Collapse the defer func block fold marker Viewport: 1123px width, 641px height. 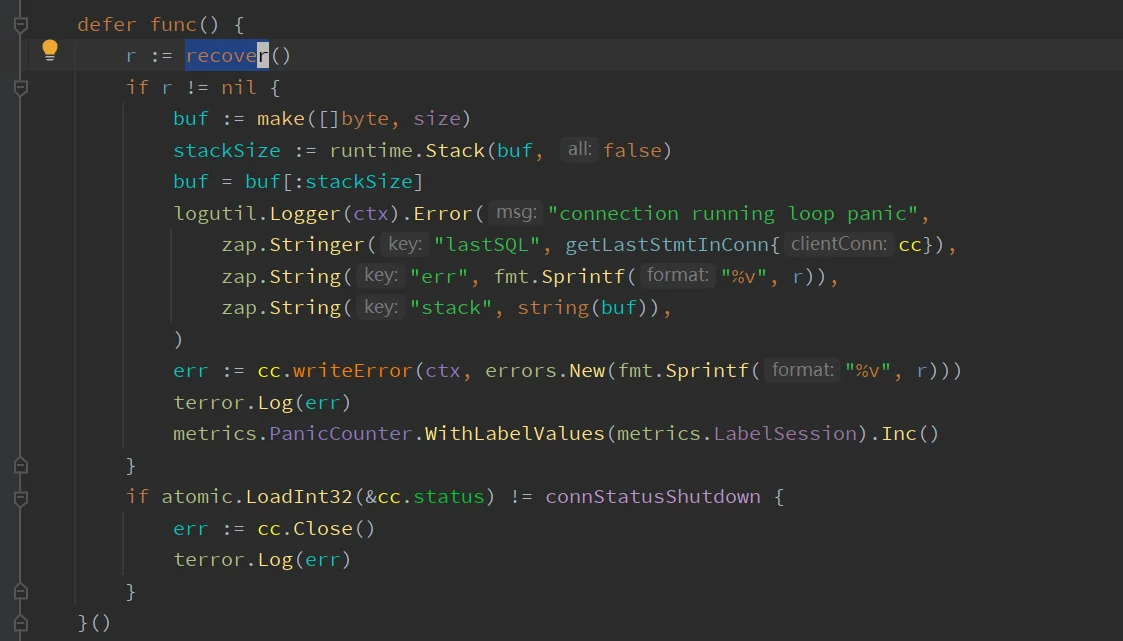point(20,24)
